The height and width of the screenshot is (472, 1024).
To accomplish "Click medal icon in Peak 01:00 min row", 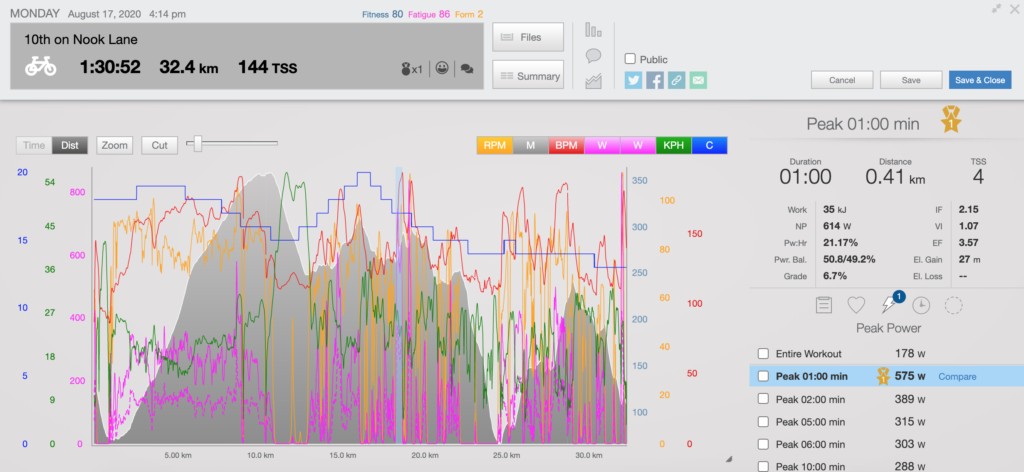I will pyautogui.click(x=884, y=376).
